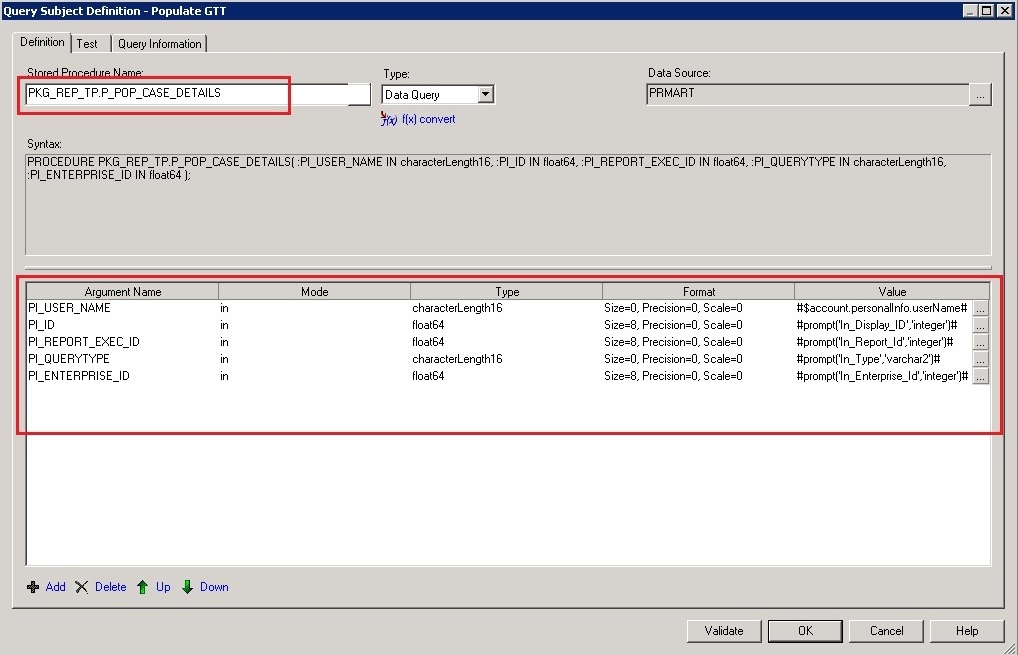The height and width of the screenshot is (655, 1018).
Task: Click the In_Type varchar2 prompt value
Action: [x=868, y=359]
